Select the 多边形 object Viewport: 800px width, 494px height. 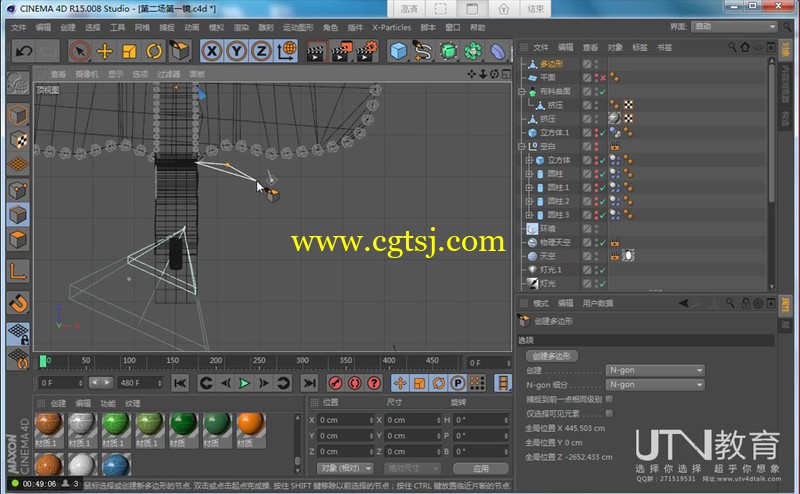[x=552, y=64]
